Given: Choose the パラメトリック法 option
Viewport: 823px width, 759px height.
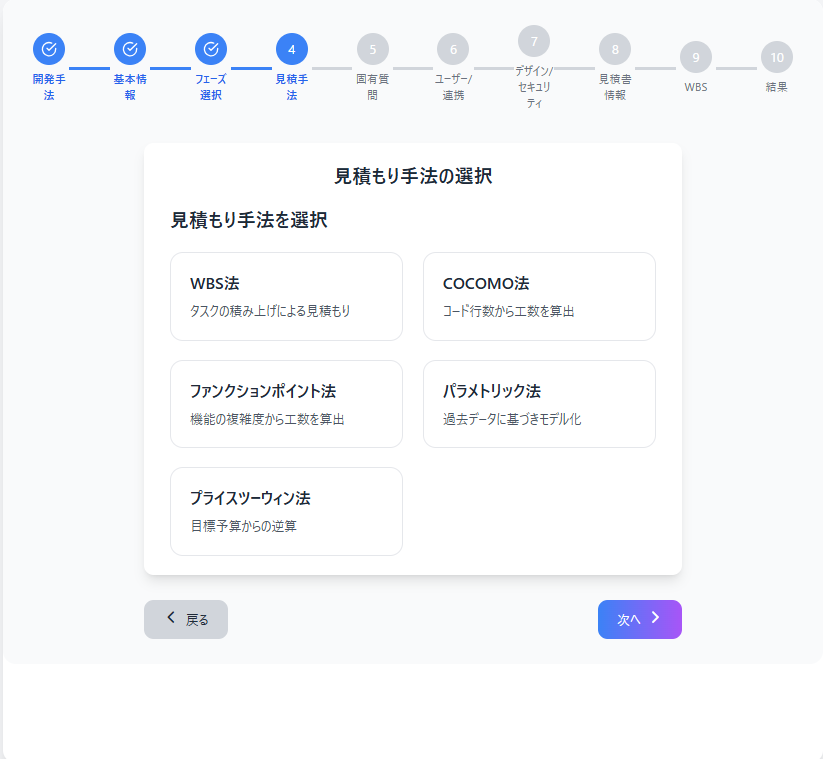Looking at the screenshot, I should [539, 404].
